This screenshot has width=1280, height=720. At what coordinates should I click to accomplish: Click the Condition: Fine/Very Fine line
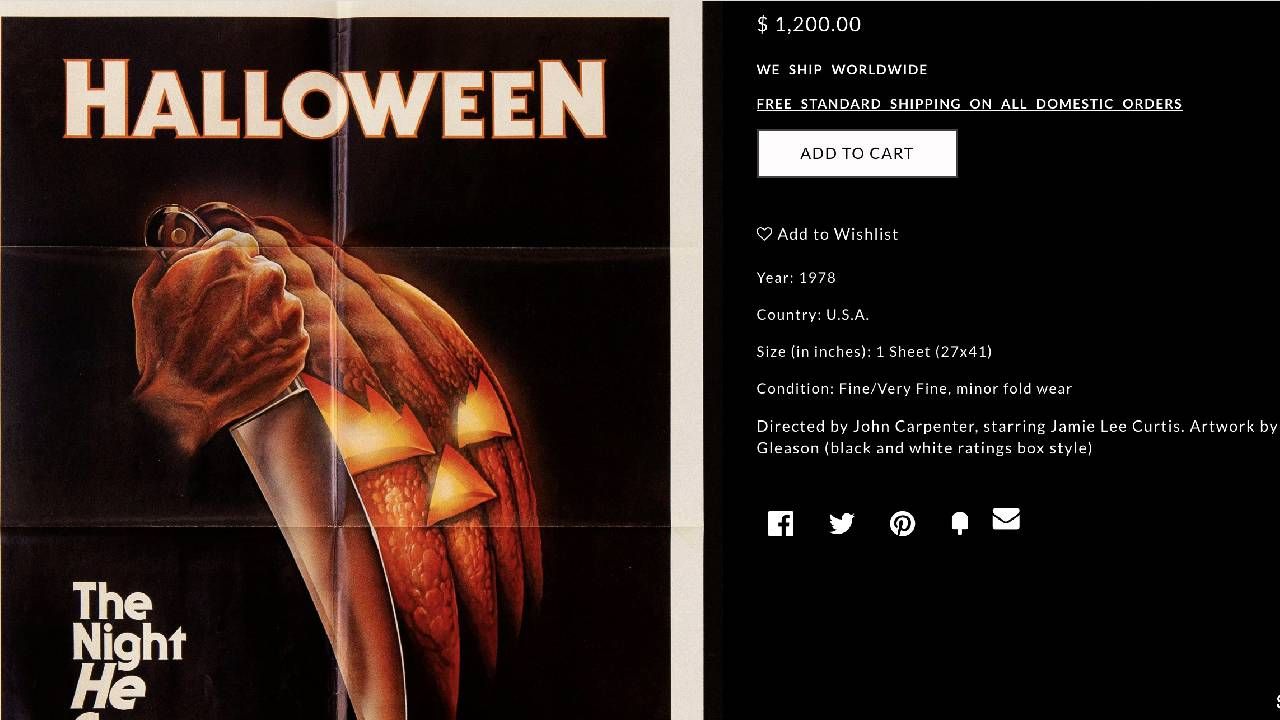[914, 389]
